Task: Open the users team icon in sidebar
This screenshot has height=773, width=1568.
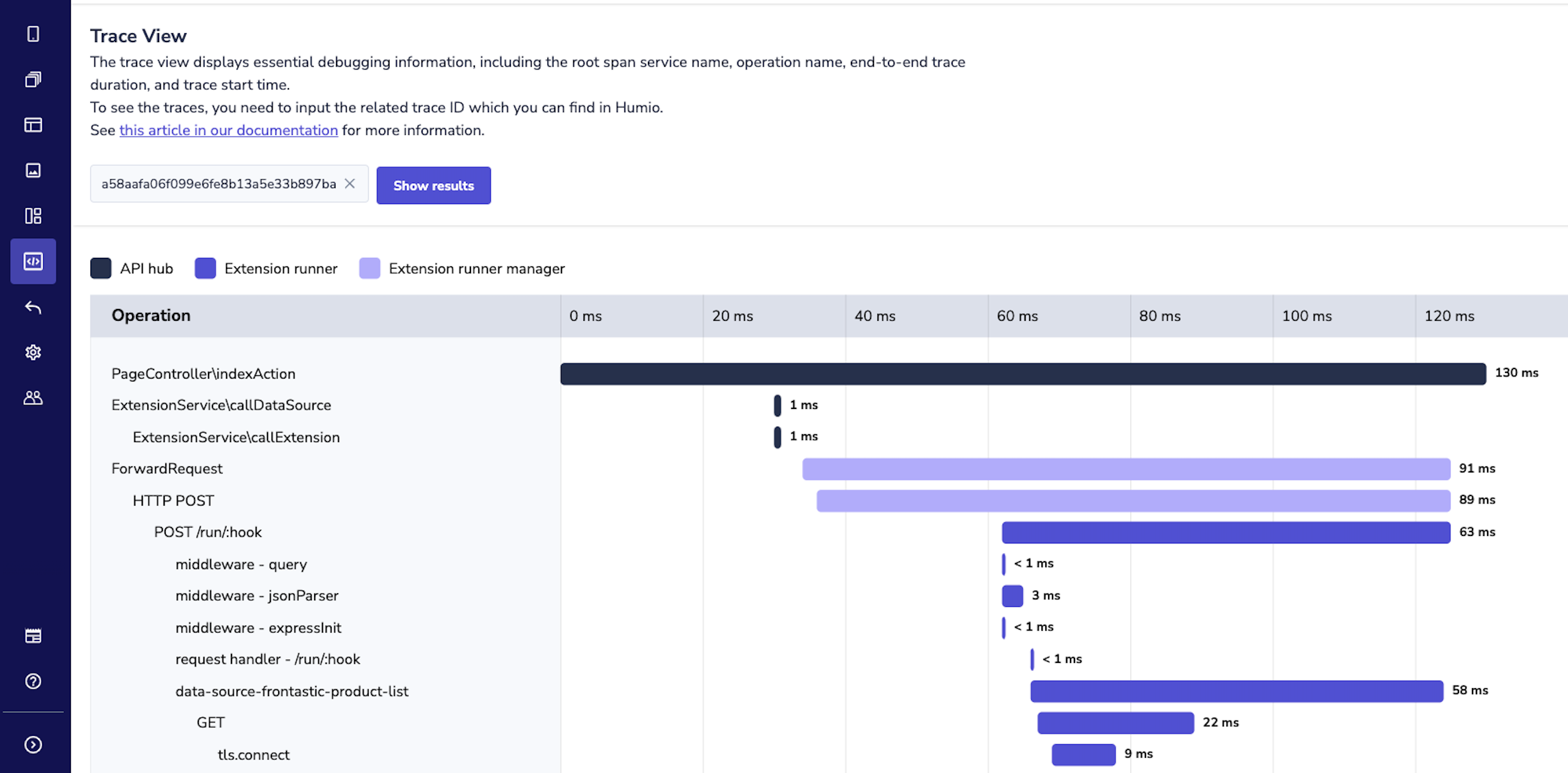Action: [34, 398]
